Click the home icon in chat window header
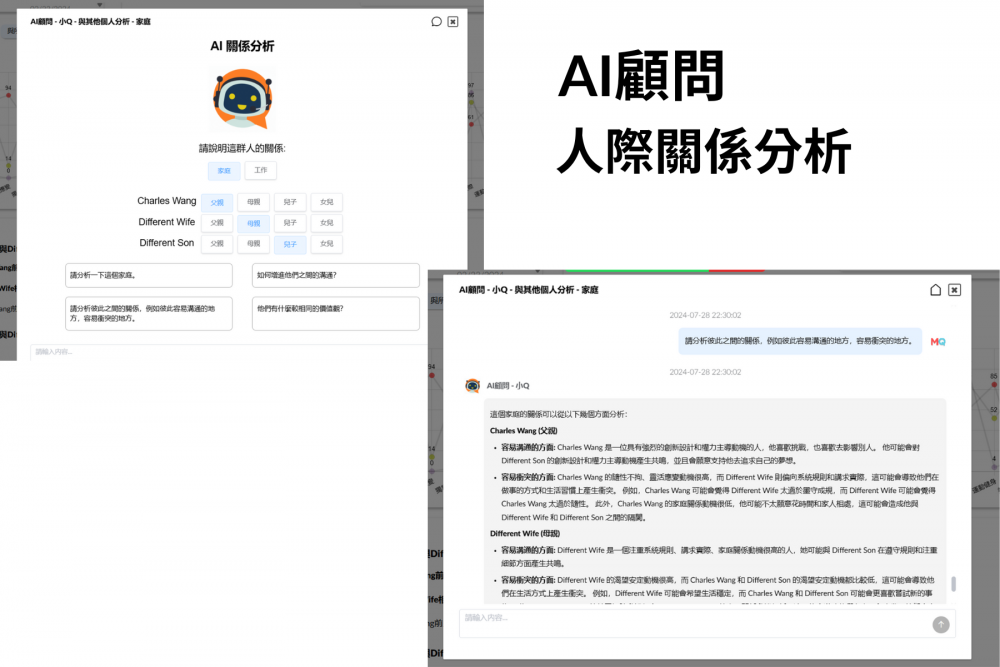The height and width of the screenshot is (667, 1000). point(935,290)
